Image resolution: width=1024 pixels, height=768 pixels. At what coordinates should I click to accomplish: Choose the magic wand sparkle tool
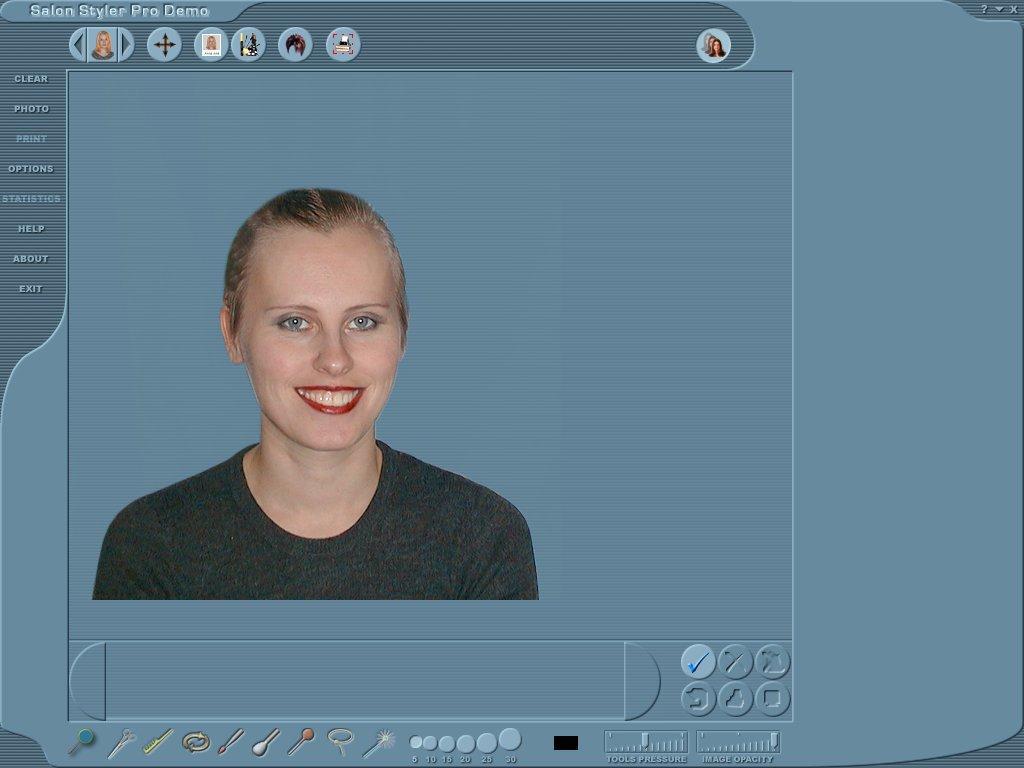379,742
